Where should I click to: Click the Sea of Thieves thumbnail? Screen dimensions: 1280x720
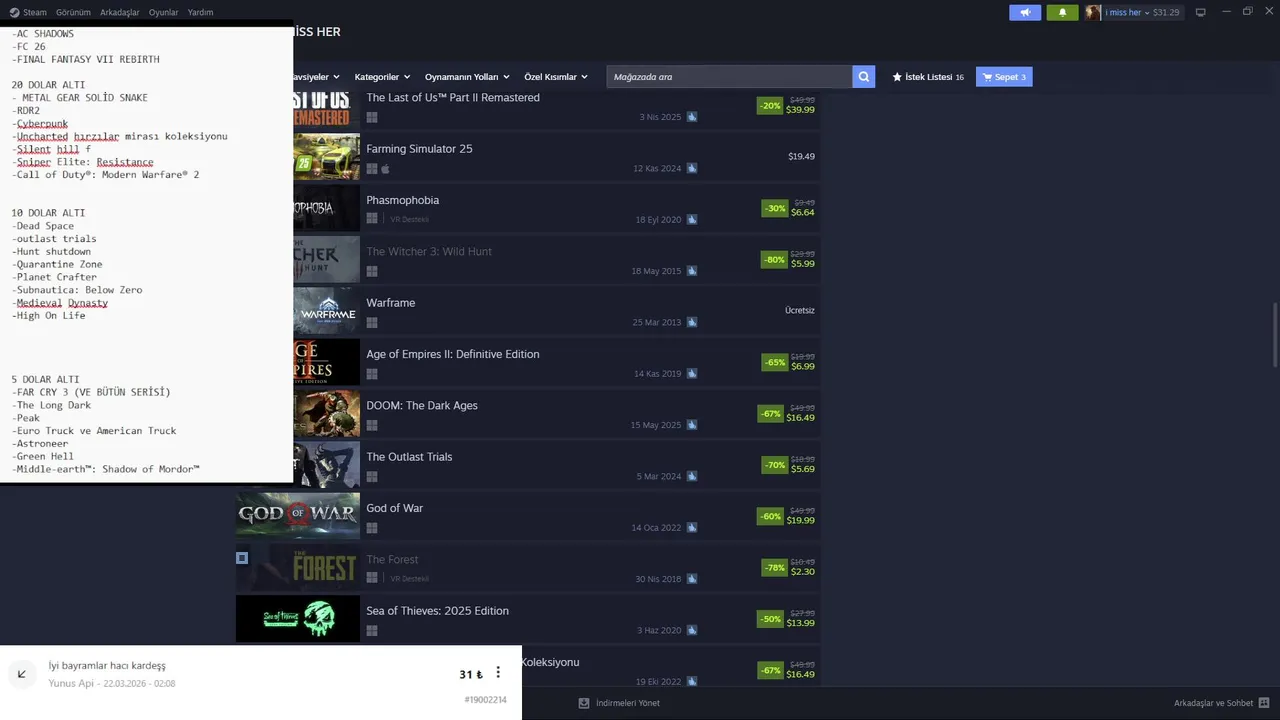(298, 619)
